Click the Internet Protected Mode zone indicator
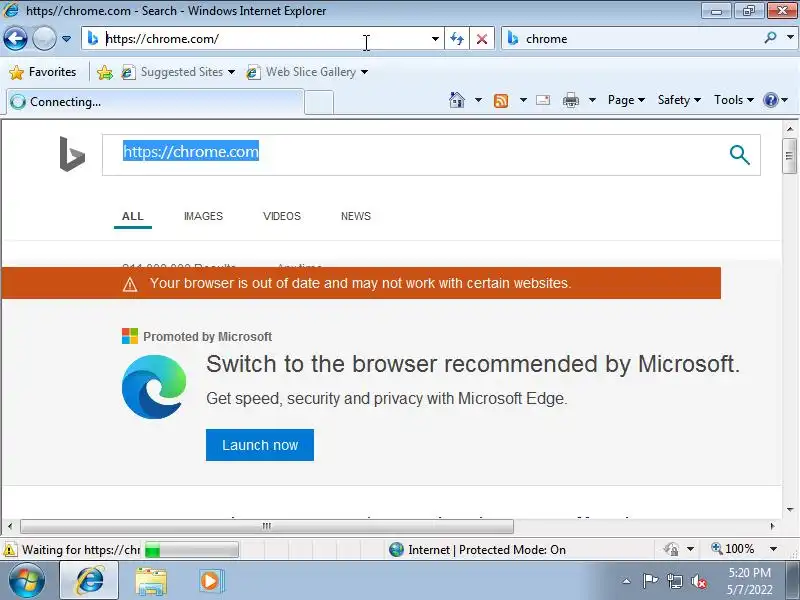800x600 pixels. click(x=478, y=550)
